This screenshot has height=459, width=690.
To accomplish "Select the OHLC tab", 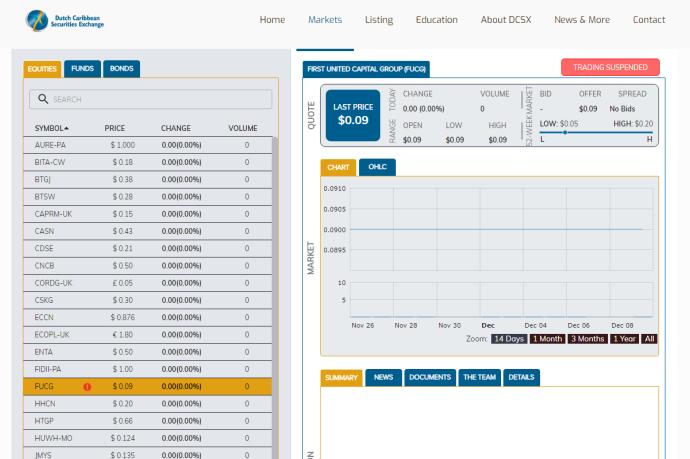I will coord(377,167).
